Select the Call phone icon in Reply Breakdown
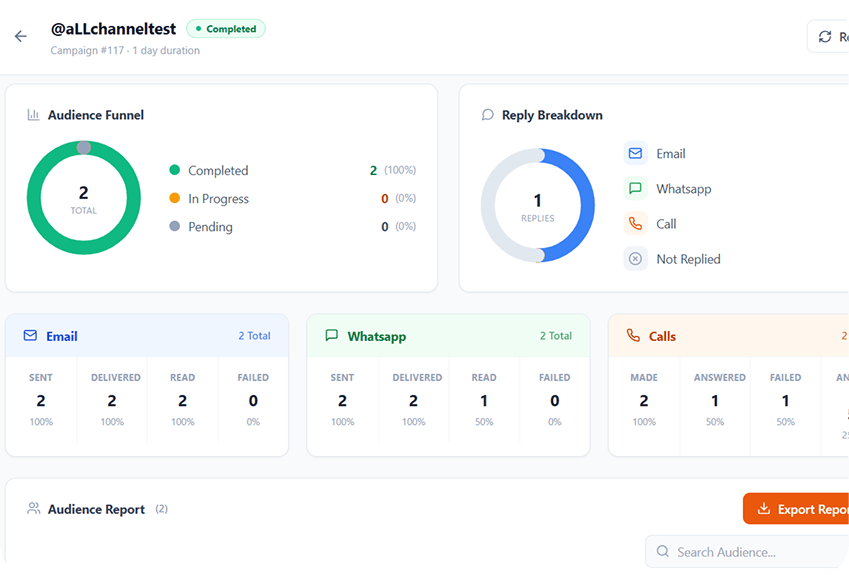This screenshot has height=575, width=849. (x=635, y=224)
